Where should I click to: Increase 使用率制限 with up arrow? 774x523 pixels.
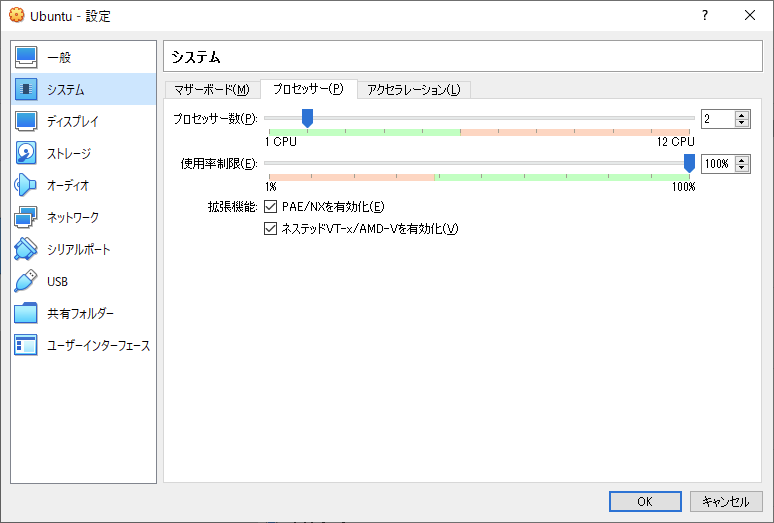point(741,160)
